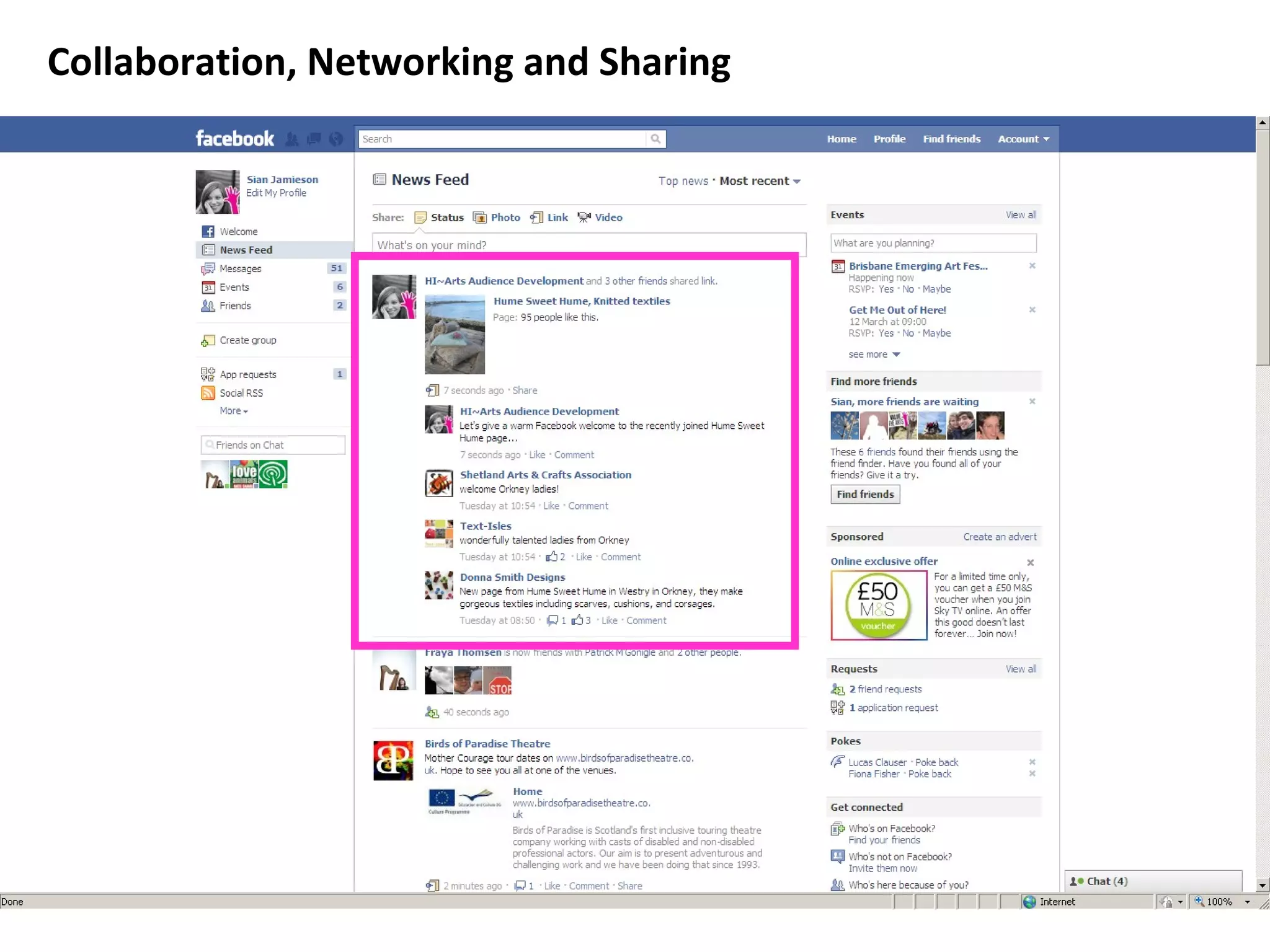Click View all next to Events
1270x952 pixels.
pos(1021,215)
